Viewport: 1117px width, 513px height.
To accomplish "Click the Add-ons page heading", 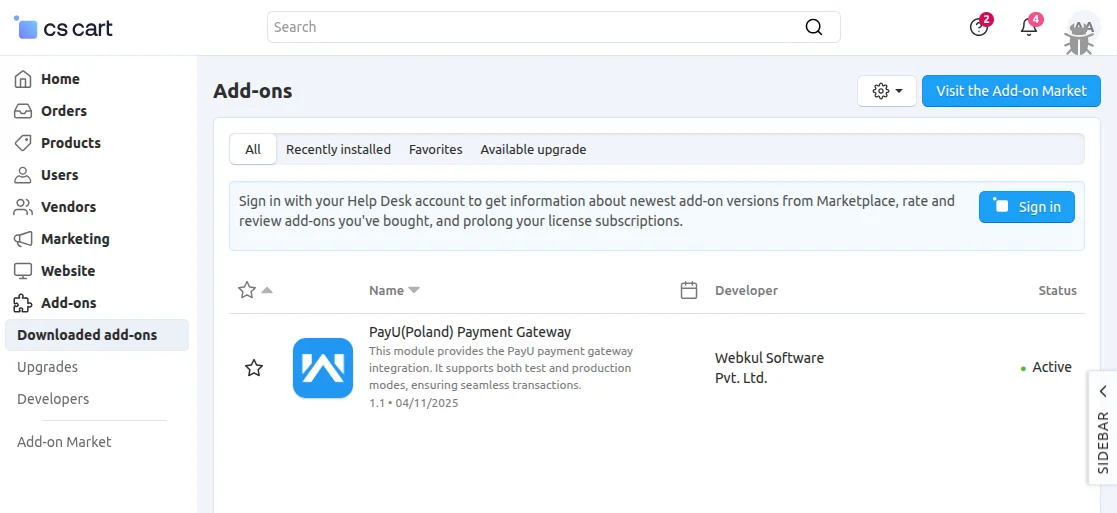I will point(253,91).
